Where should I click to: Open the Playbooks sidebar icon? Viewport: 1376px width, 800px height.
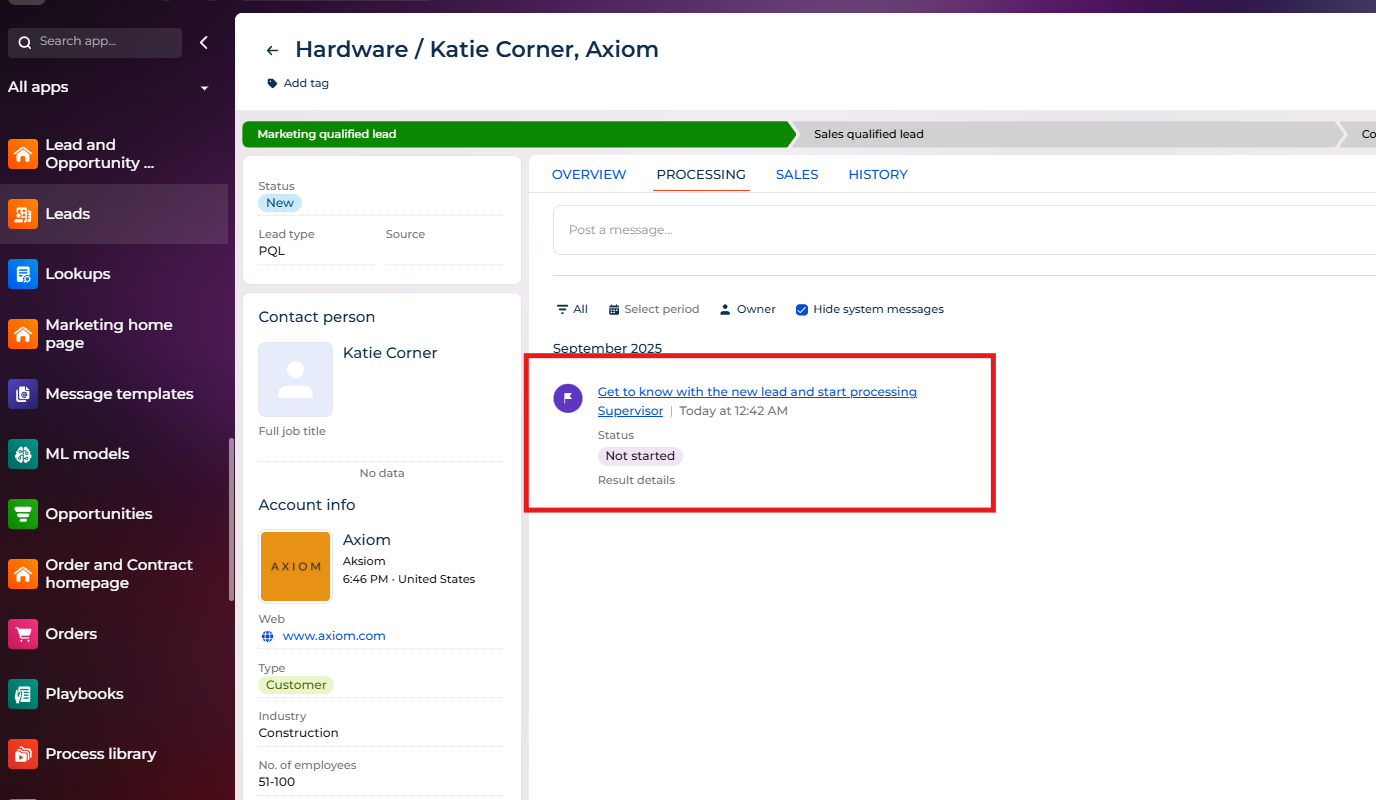[23, 694]
